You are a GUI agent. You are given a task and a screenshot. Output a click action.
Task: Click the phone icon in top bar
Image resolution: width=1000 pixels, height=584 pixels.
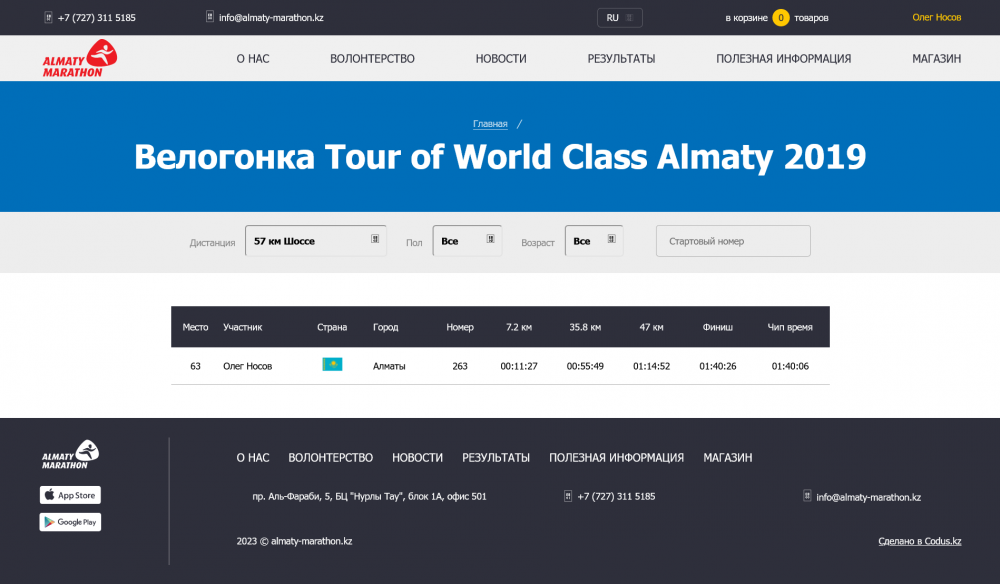49,17
